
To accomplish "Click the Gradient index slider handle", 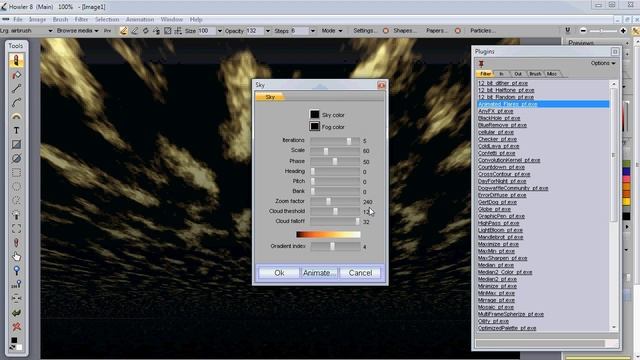I will coord(332,246).
